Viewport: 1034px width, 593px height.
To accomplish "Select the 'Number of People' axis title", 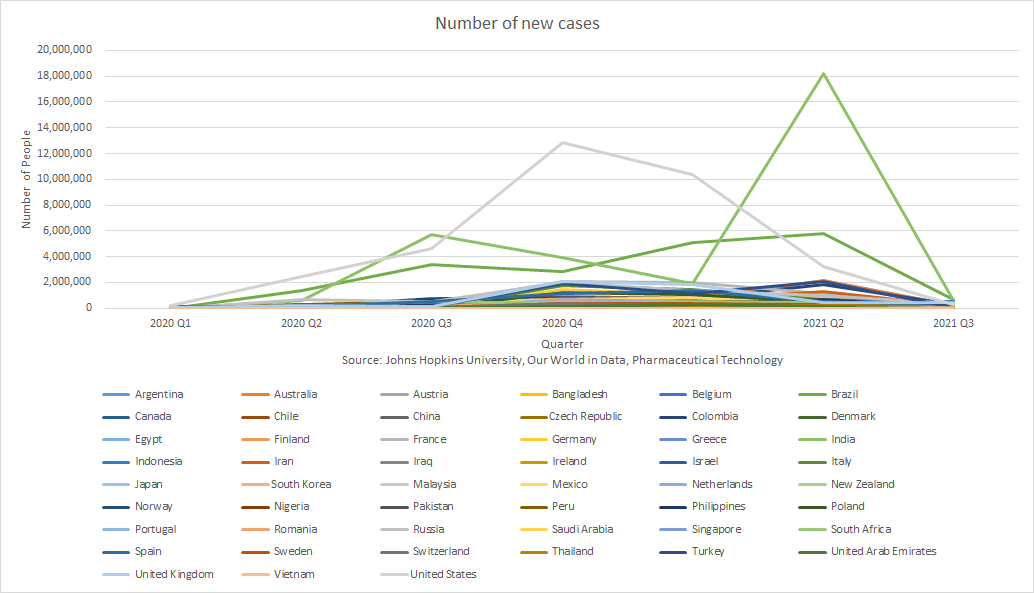I will point(28,178).
